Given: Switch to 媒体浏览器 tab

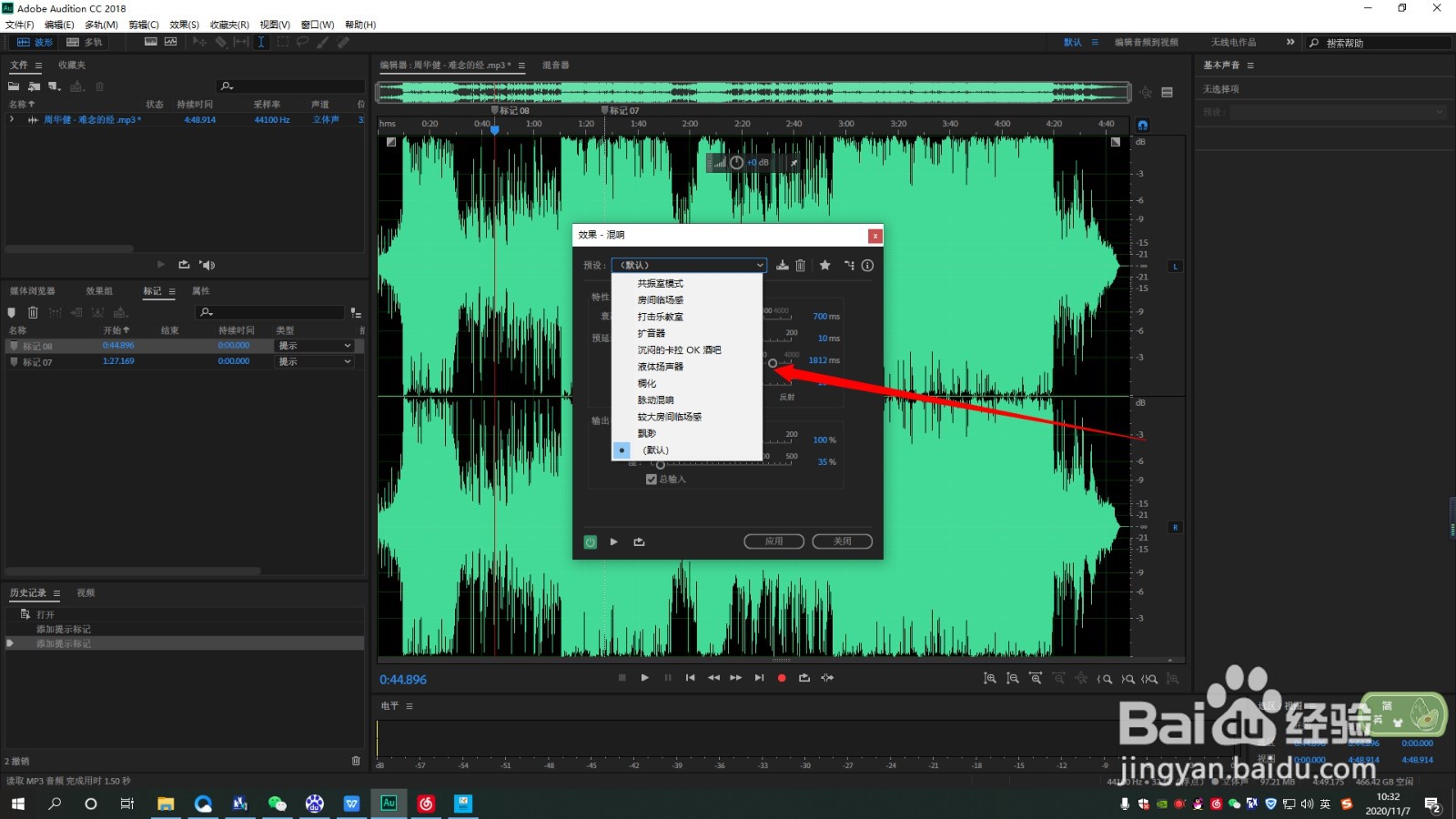Looking at the screenshot, I should point(32,291).
